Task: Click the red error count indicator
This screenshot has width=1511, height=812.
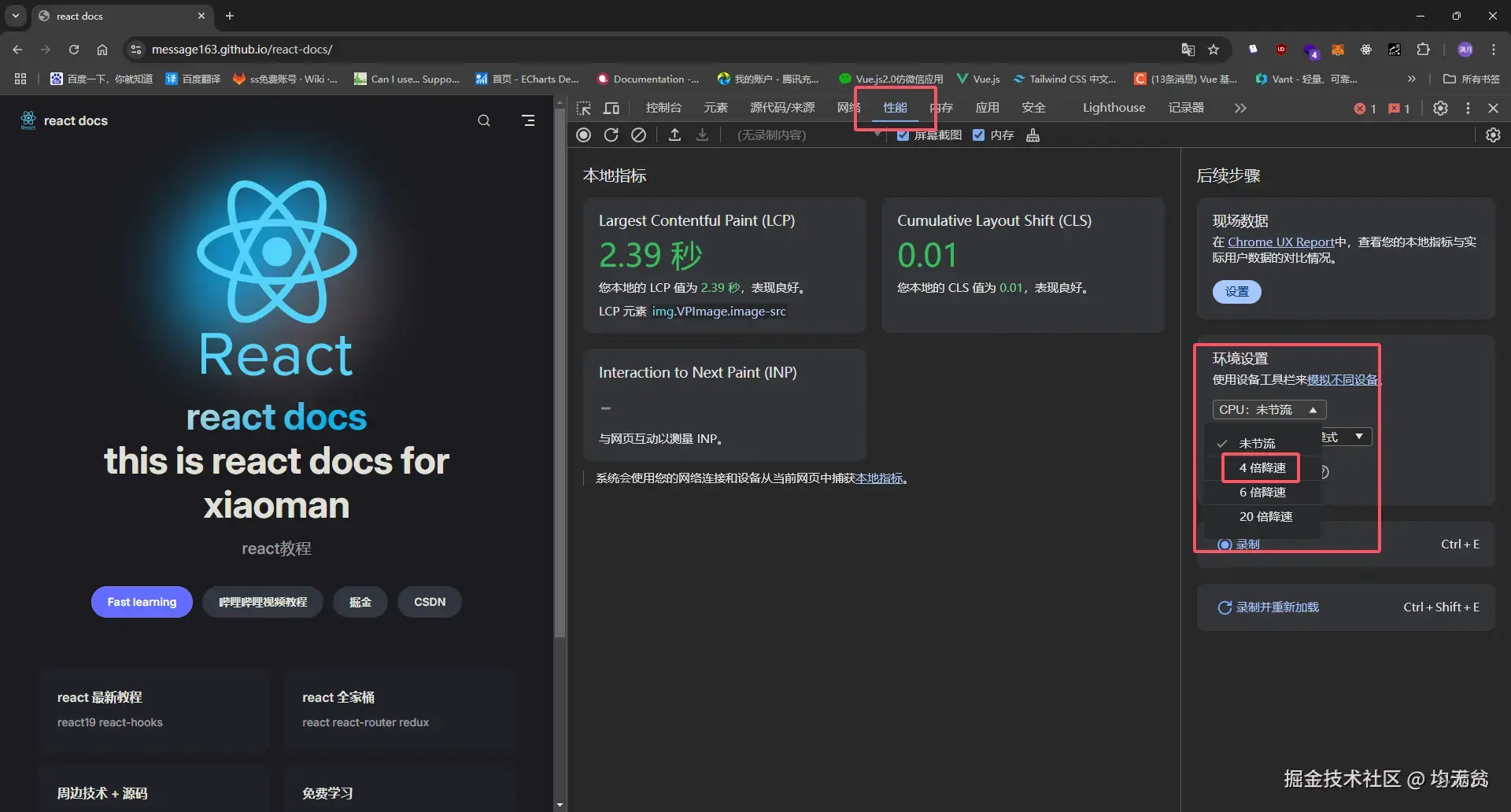Action: pos(1365,109)
